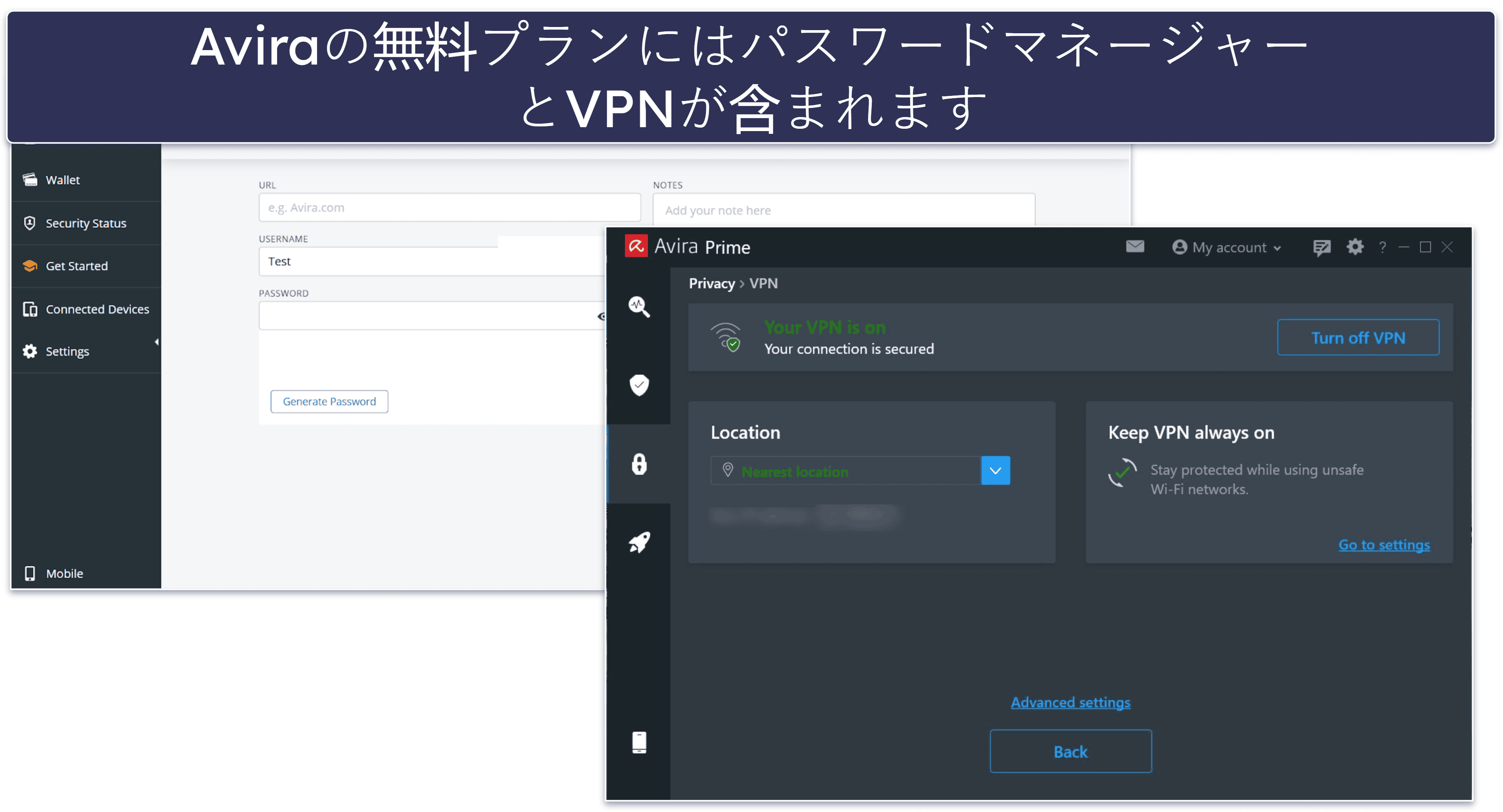1503x812 pixels.
Task: Open Privacy lock sidebar icon
Action: click(x=639, y=465)
